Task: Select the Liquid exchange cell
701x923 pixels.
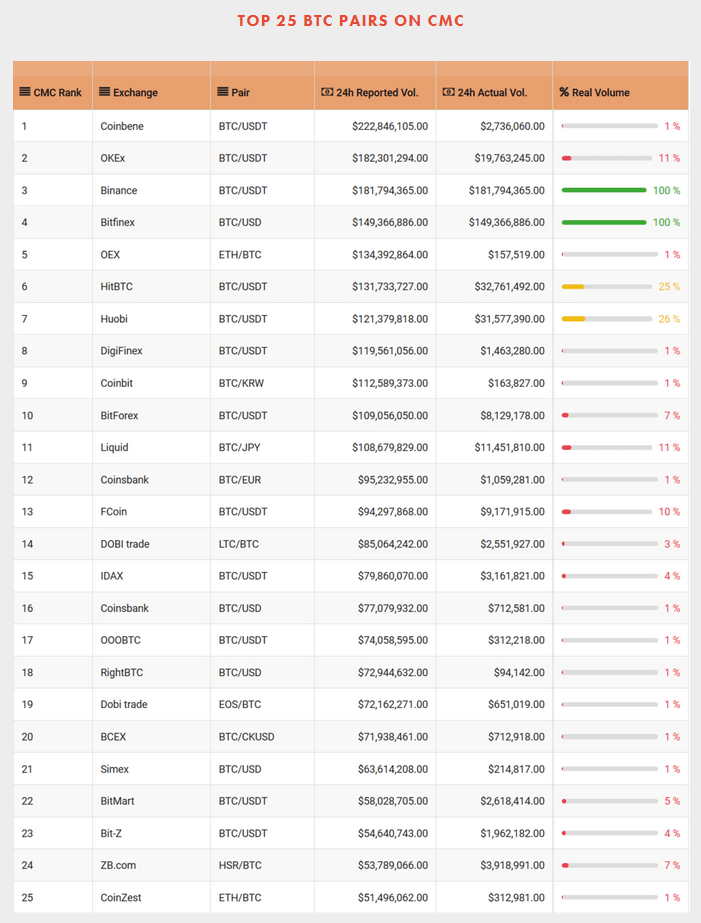Action: click(x=151, y=447)
